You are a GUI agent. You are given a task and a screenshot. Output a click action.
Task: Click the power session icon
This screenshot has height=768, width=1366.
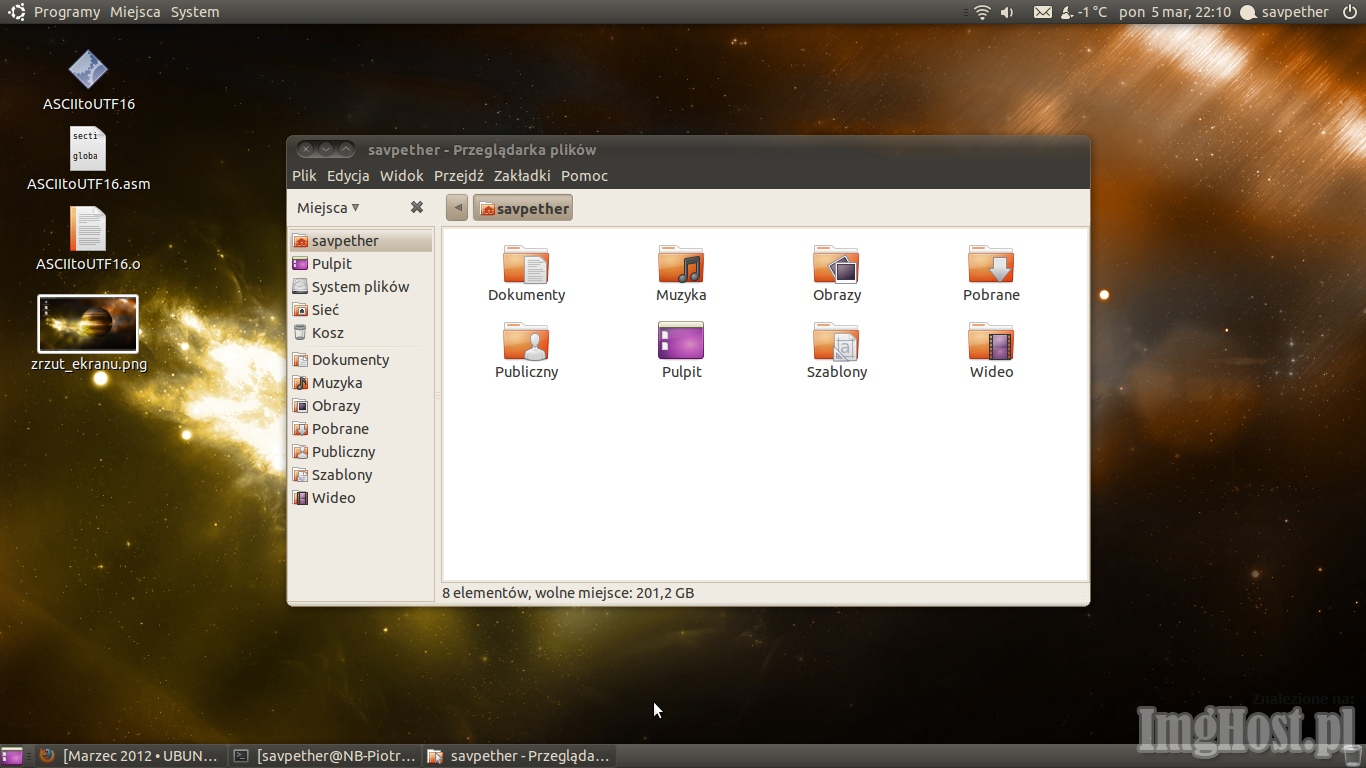(x=1349, y=12)
